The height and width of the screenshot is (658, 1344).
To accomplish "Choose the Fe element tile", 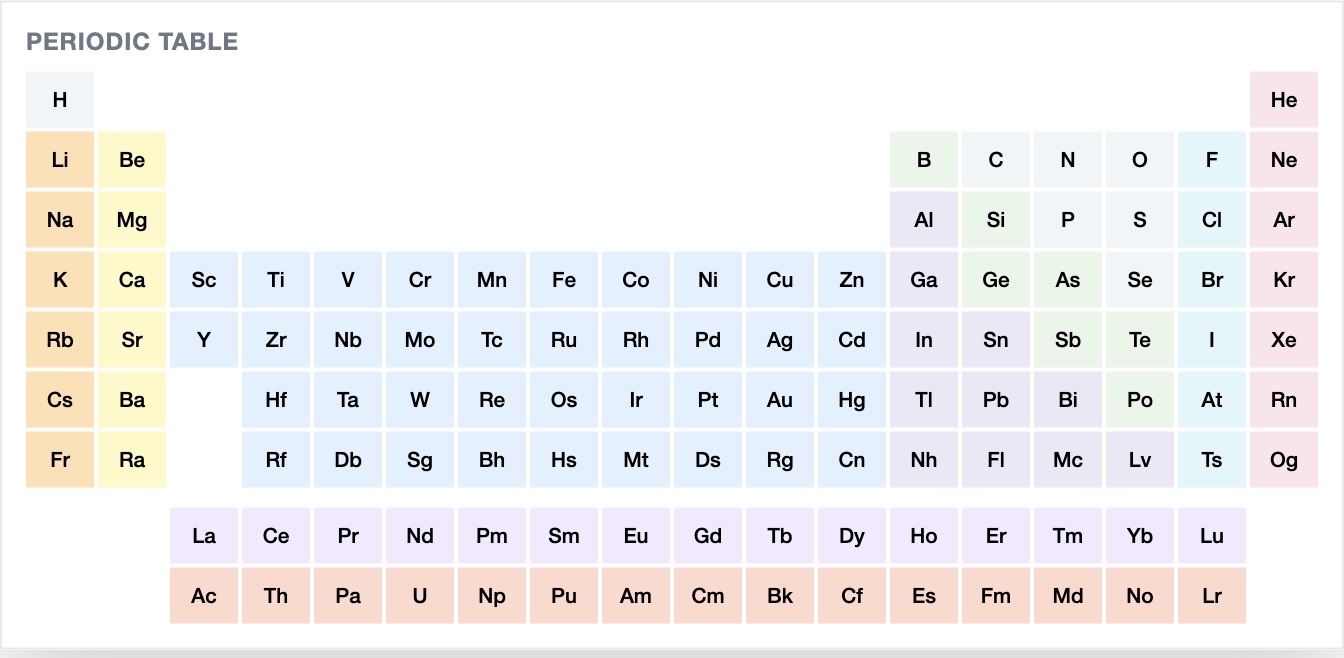I will (564, 280).
